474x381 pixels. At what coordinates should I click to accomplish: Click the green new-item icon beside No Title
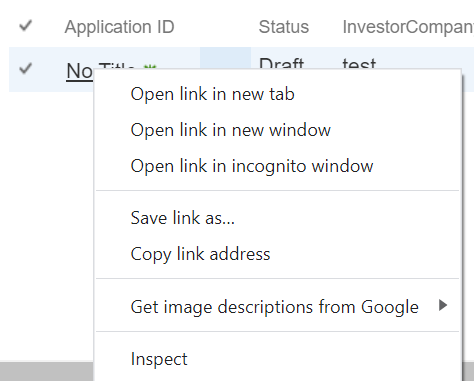[x=149, y=67]
